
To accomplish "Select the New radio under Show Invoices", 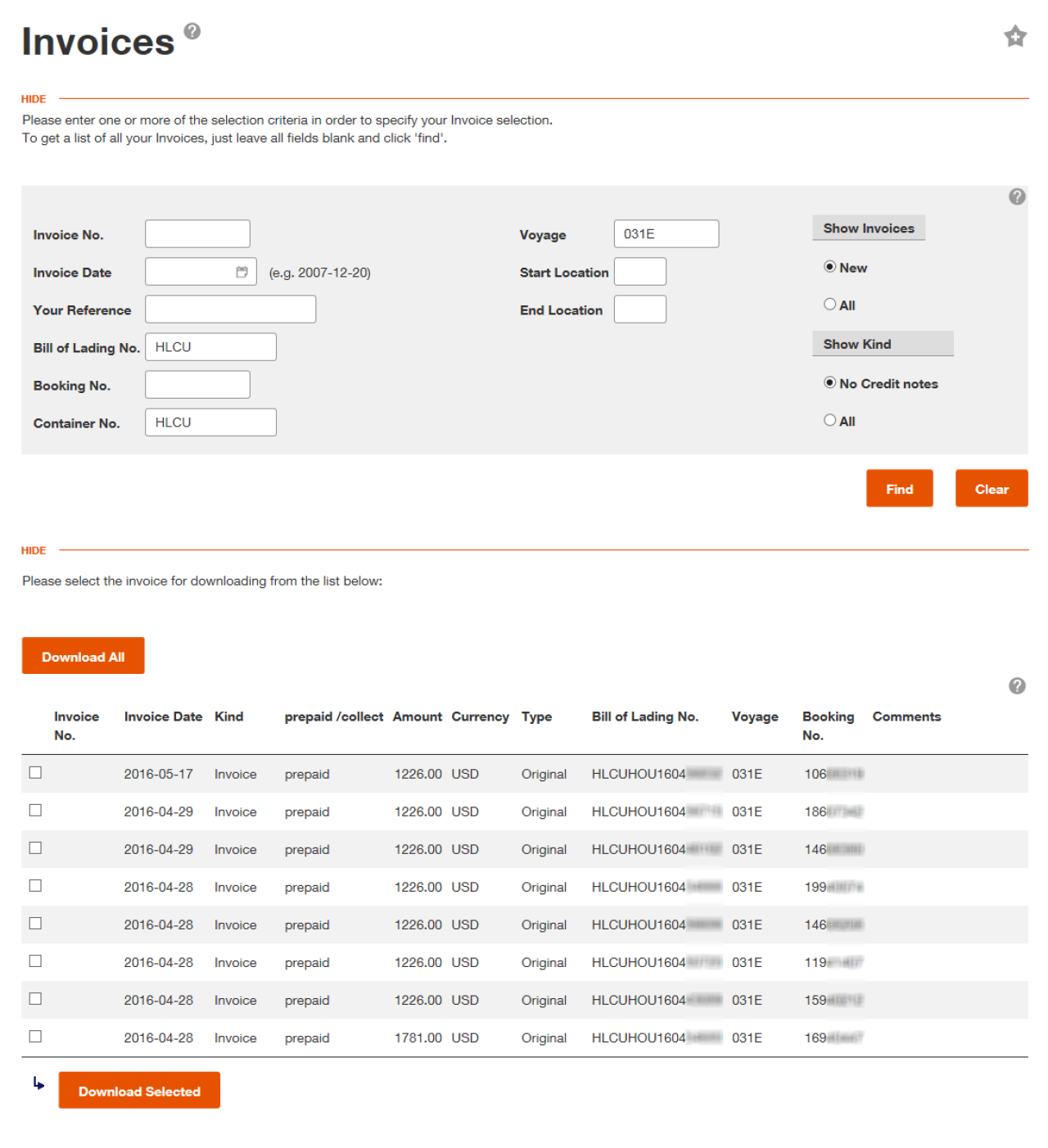I will pyautogui.click(x=830, y=266).
